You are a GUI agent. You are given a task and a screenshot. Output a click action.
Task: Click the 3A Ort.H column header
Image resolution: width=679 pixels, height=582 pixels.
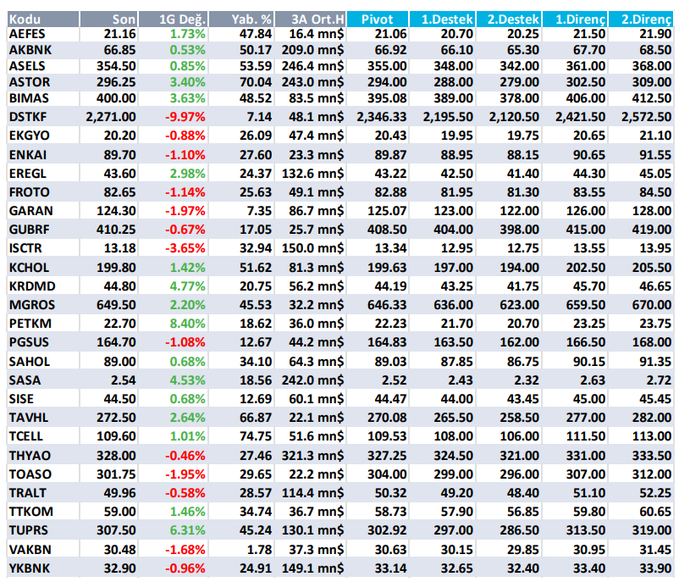tap(310, 19)
